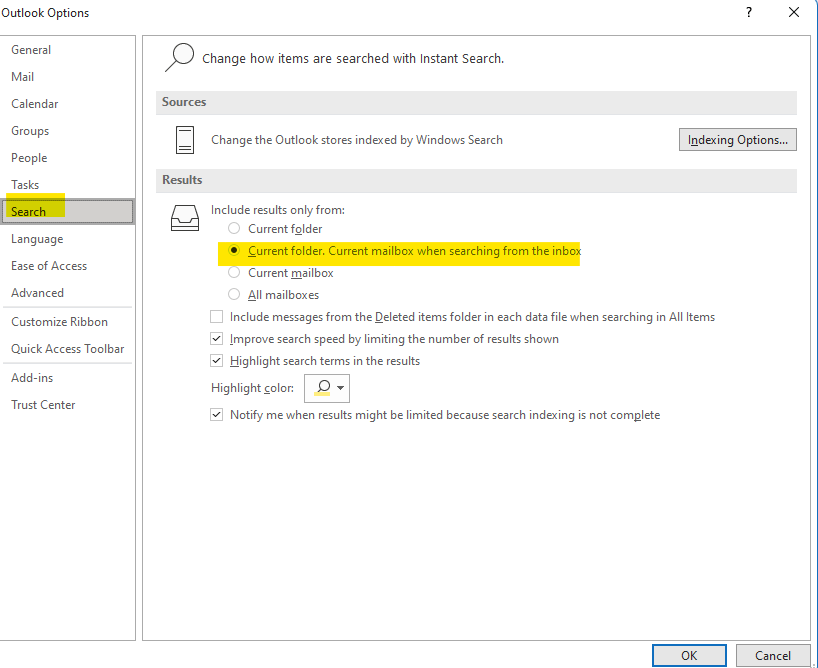Go to the Add-ins page
Viewport: 818px width, 668px height.
tap(32, 378)
